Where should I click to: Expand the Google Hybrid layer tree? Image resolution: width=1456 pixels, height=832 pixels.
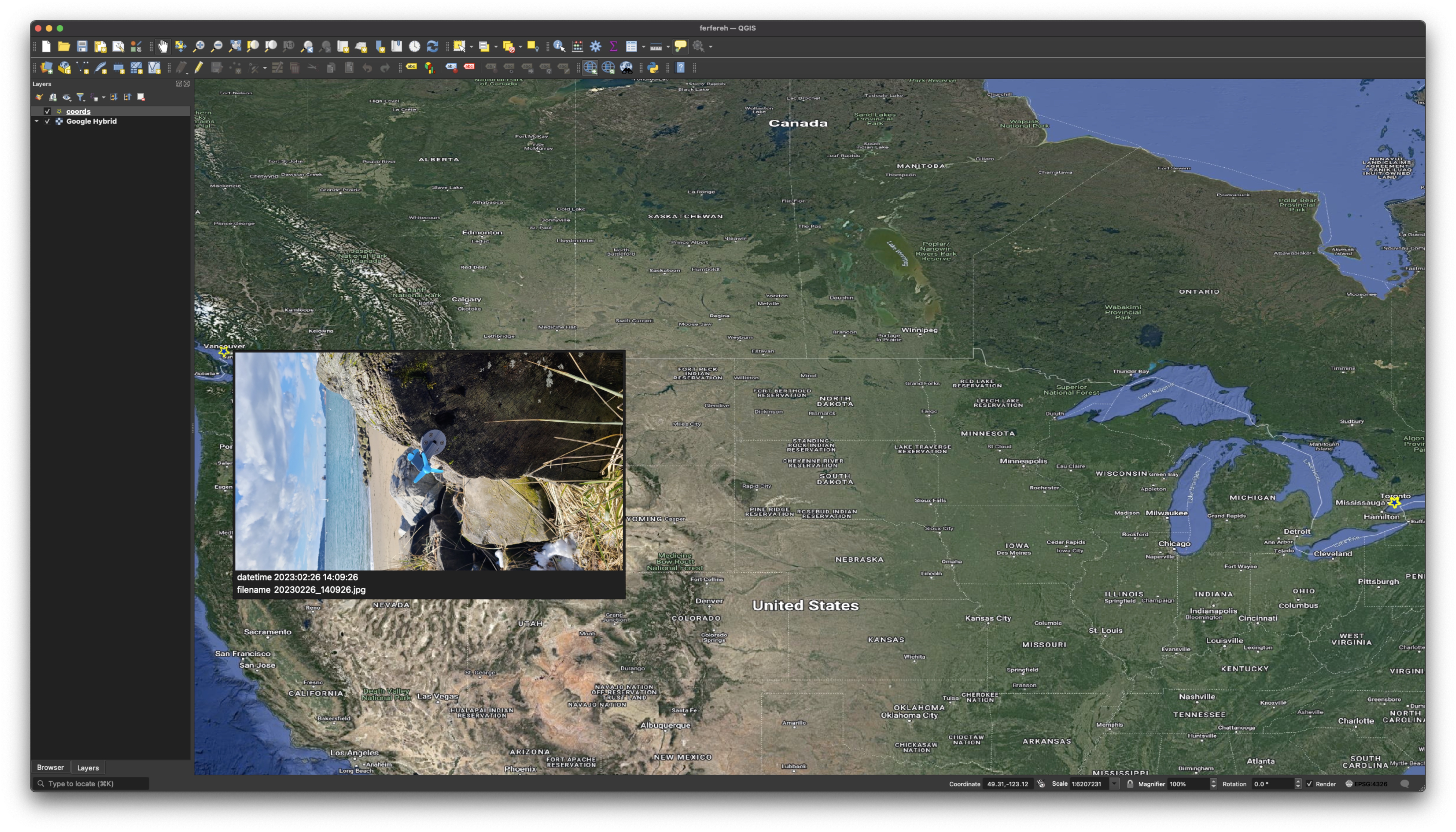tap(37, 121)
